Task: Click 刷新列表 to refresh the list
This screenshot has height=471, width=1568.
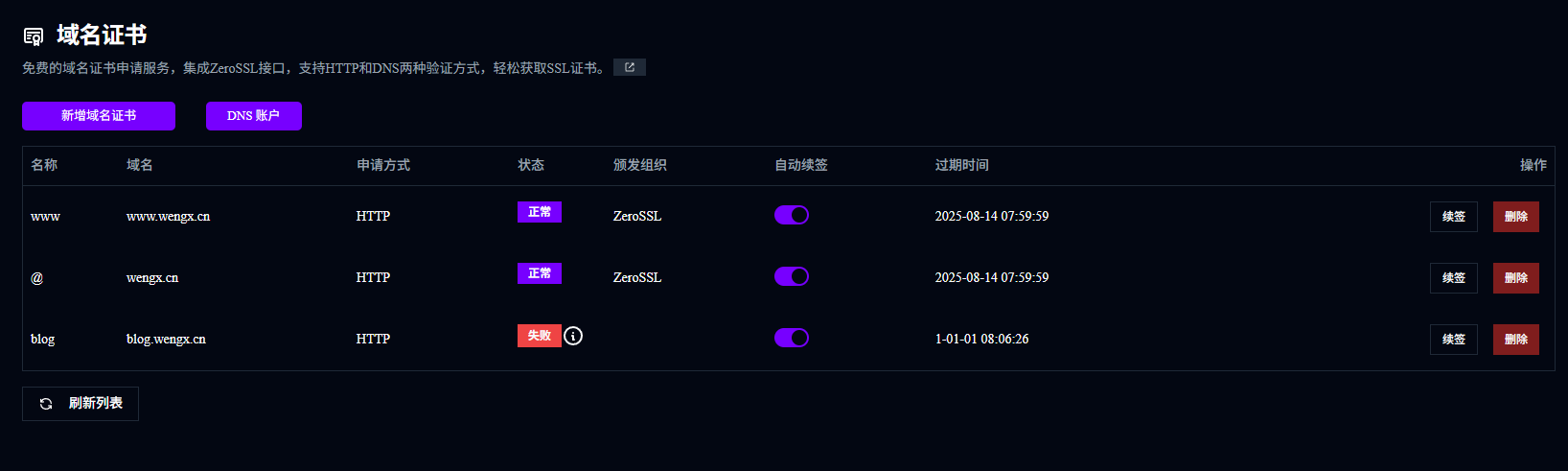Action: click(81, 404)
